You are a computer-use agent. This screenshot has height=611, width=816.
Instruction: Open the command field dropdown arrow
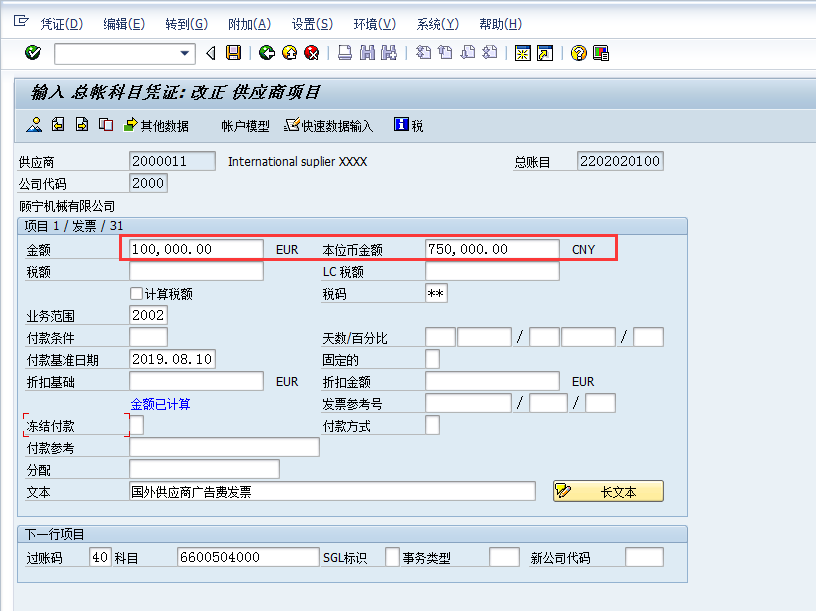(x=184, y=53)
